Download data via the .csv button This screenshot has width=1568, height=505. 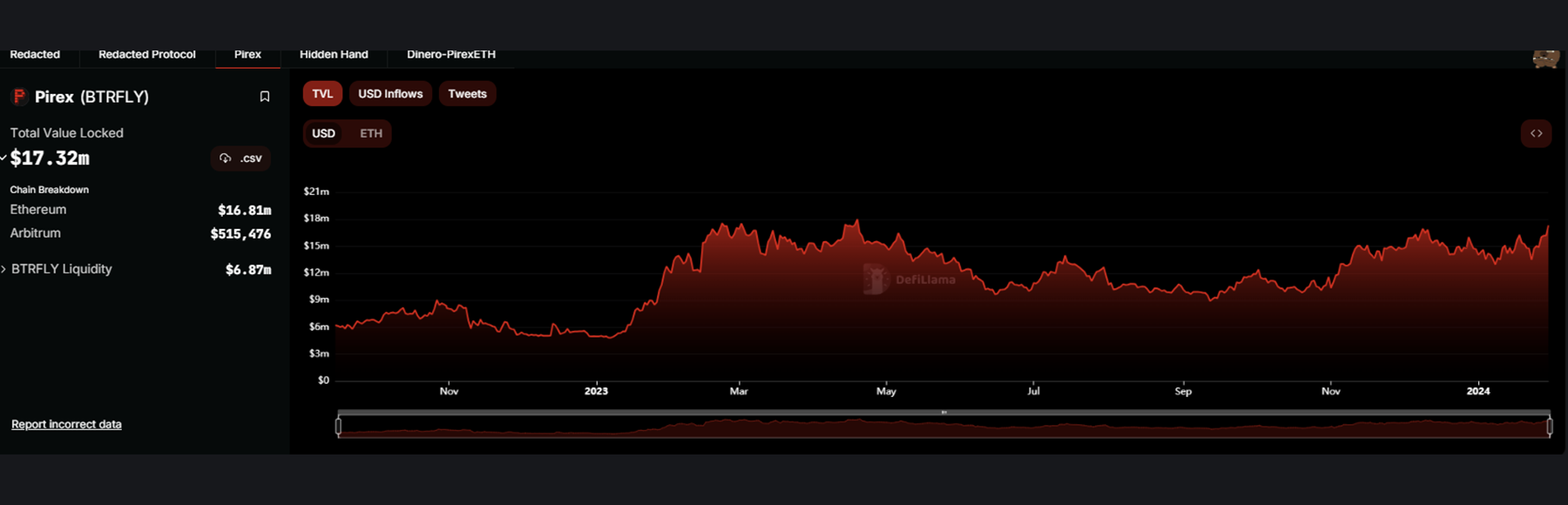241,158
